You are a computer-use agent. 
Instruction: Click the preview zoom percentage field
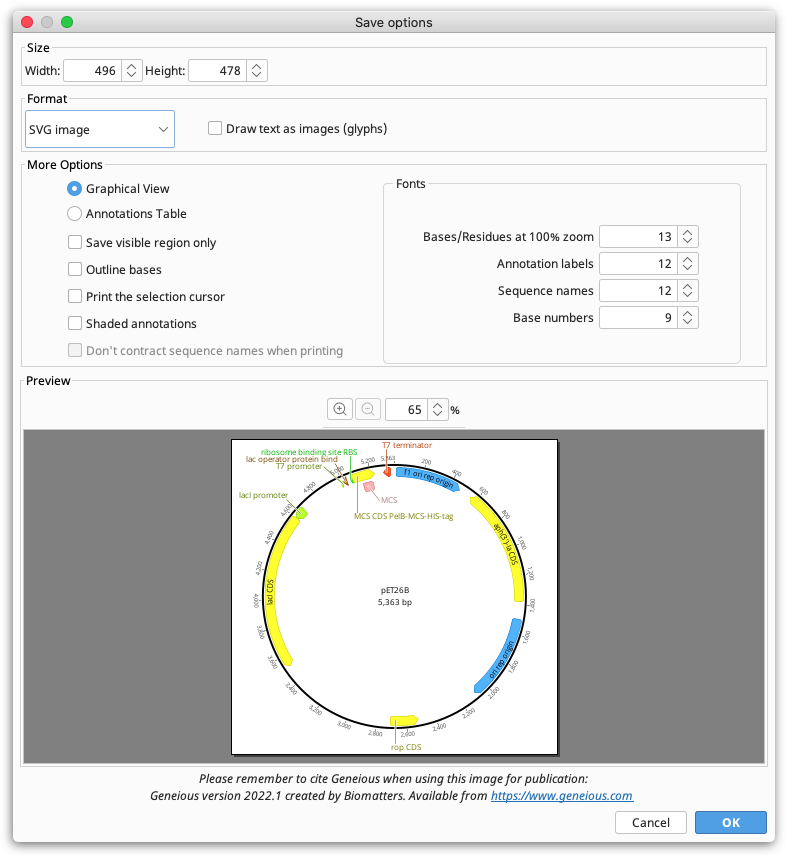407,409
